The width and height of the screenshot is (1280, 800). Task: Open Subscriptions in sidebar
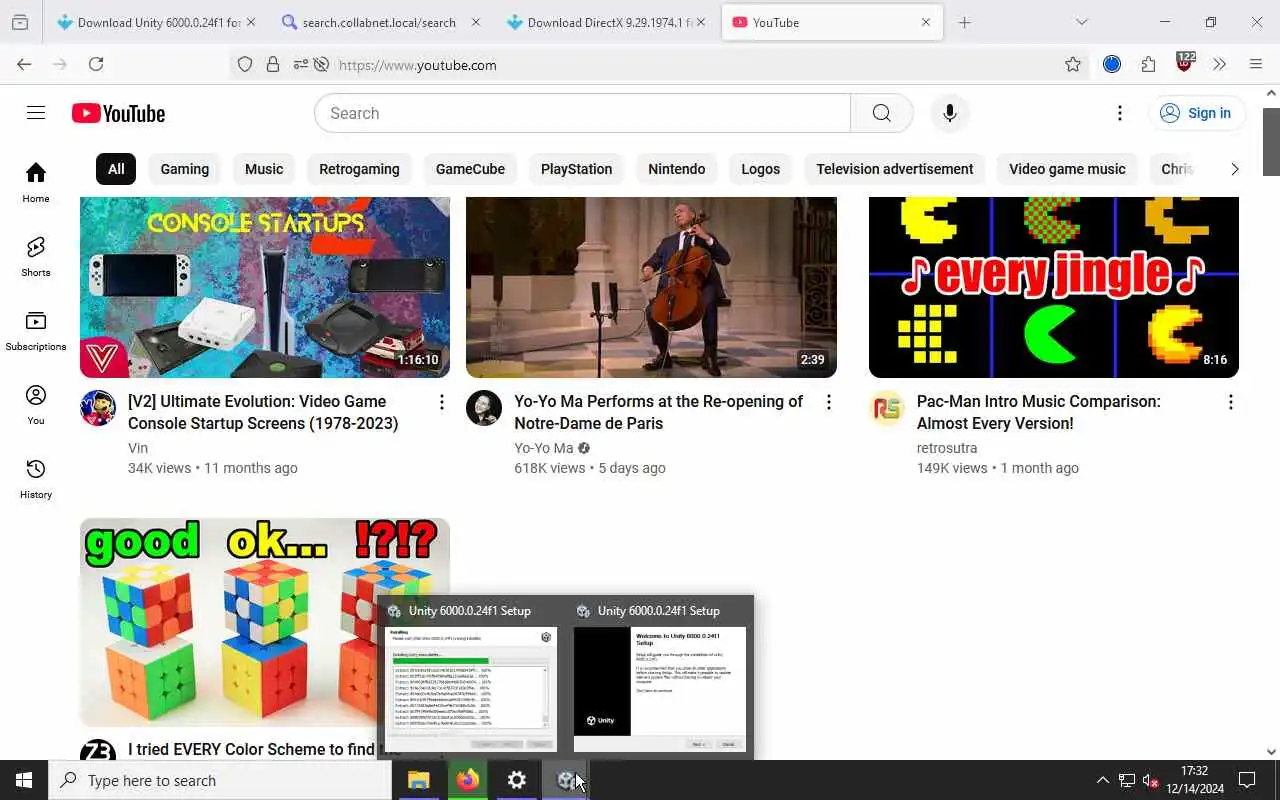coord(36,330)
